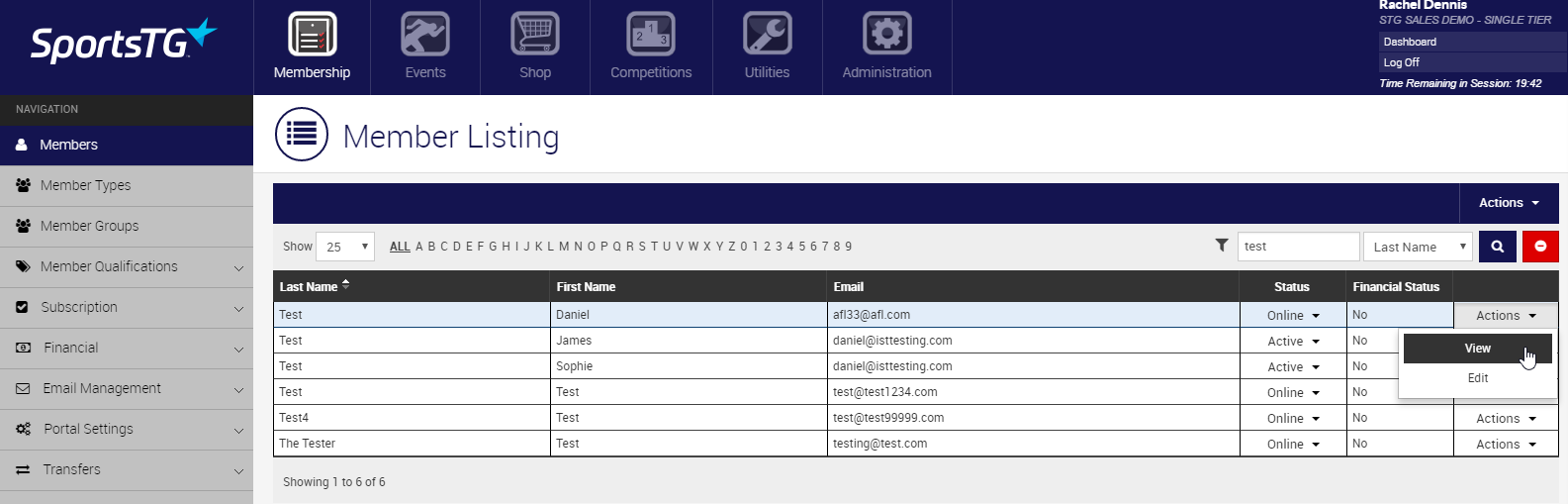Screen dimensions: 1568x504
Task: Open Status dropdown for Sophie Test
Action: [1293, 366]
